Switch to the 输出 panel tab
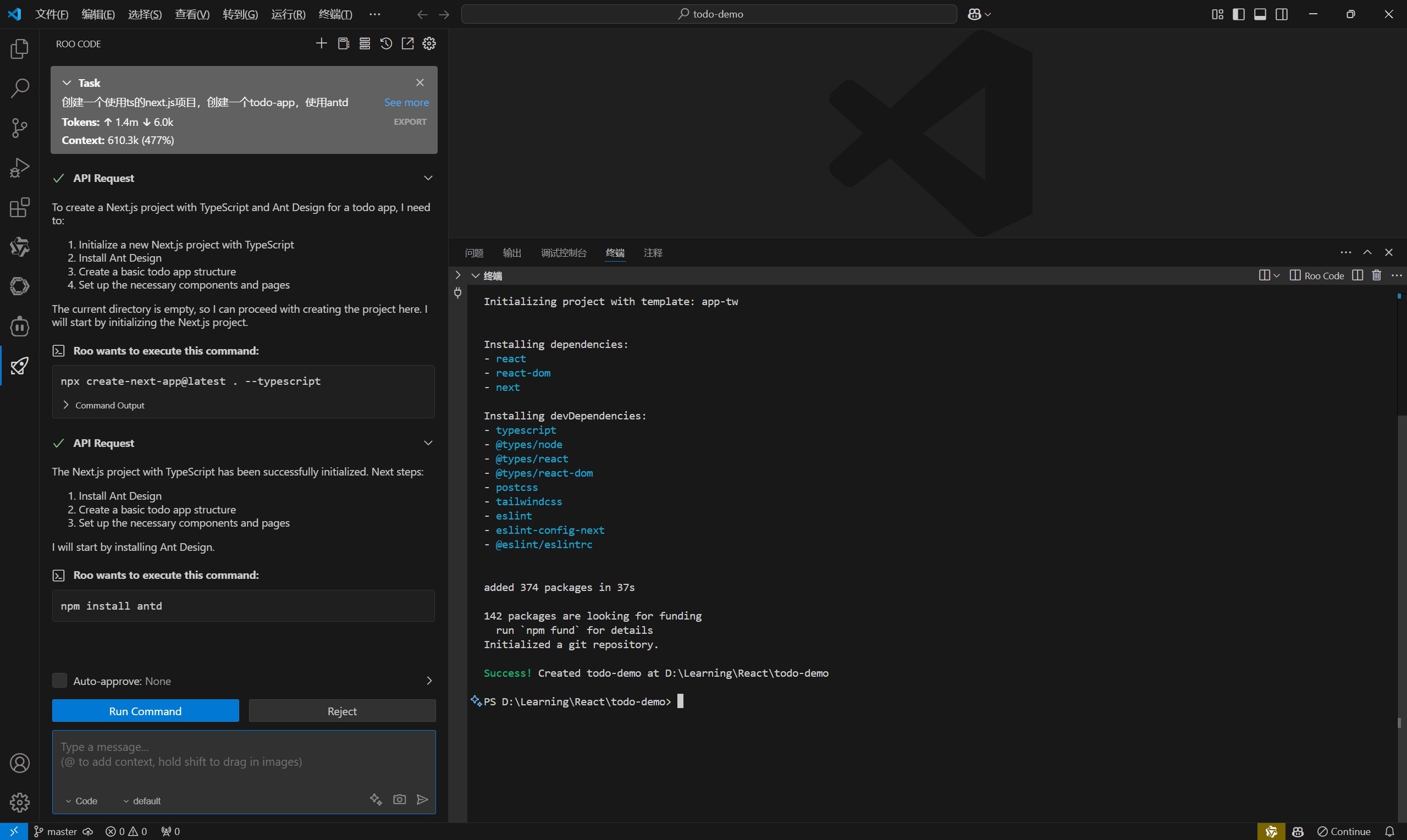This screenshot has width=1407, height=840. click(x=512, y=253)
